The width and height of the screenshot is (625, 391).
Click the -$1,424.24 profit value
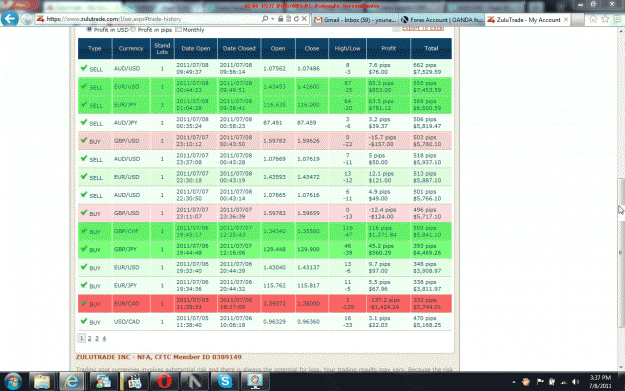[385, 307]
